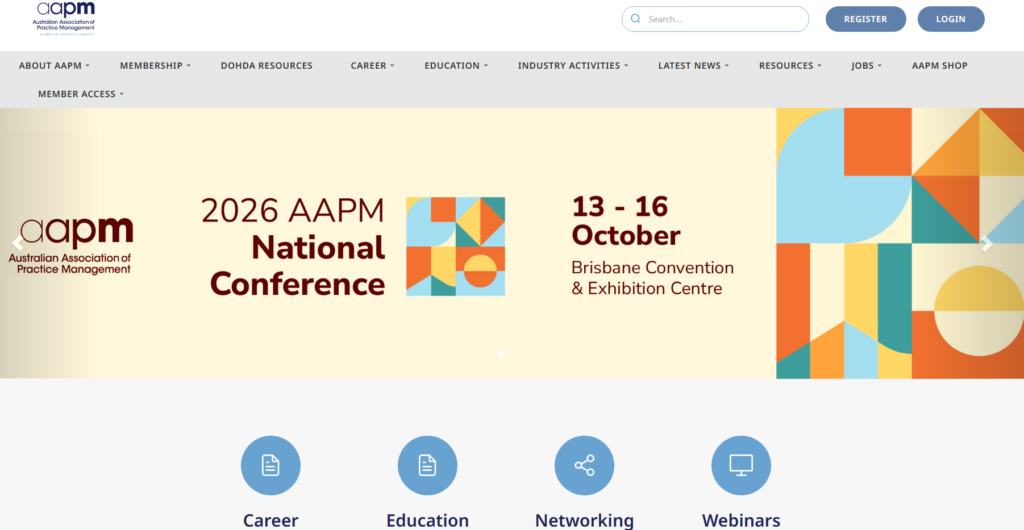Expand the MEMBERSHIP menu
Viewport: 1024px width, 530px height.
coord(155,65)
